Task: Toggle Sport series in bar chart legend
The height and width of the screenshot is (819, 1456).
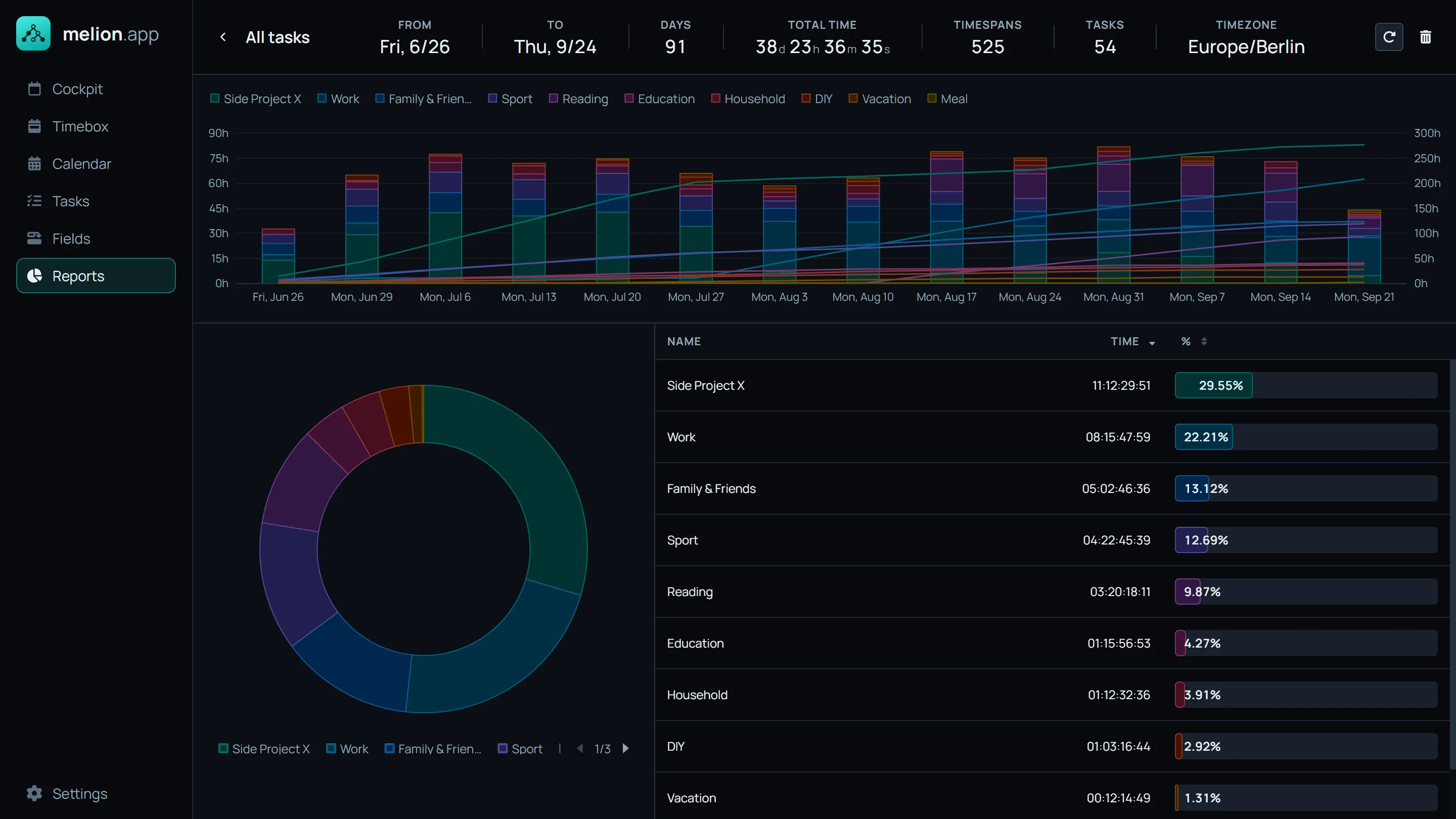Action: (510, 99)
